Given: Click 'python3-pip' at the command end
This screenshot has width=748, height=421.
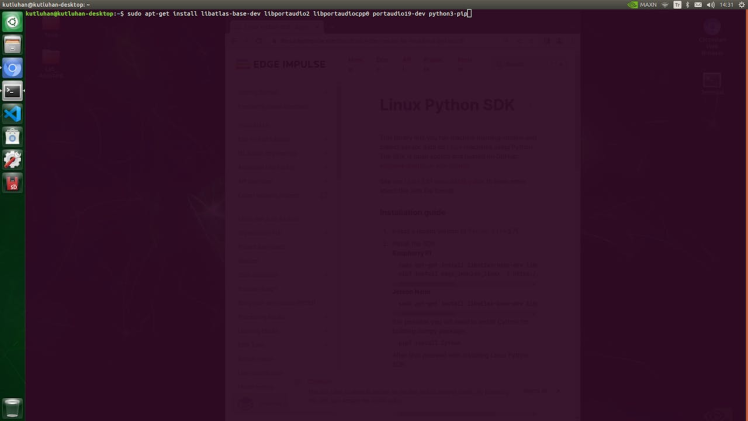Looking at the screenshot, I should [x=447, y=14].
